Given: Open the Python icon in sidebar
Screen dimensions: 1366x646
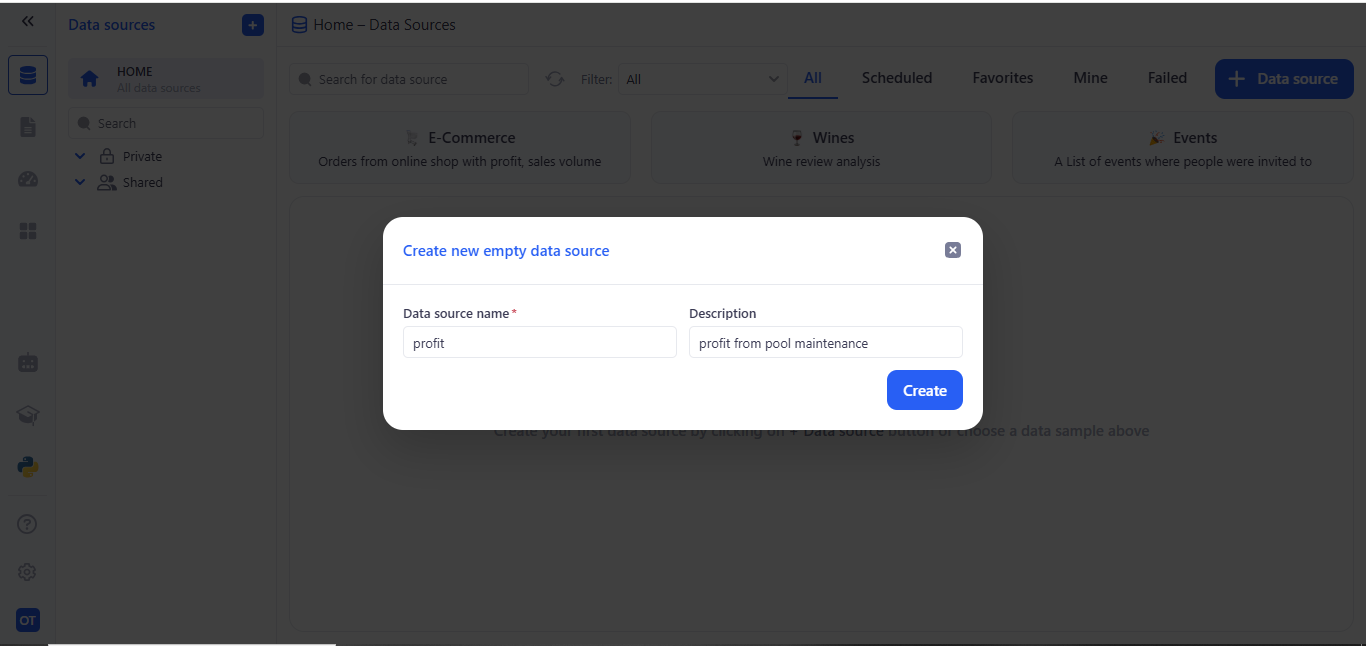Looking at the screenshot, I should tap(28, 467).
